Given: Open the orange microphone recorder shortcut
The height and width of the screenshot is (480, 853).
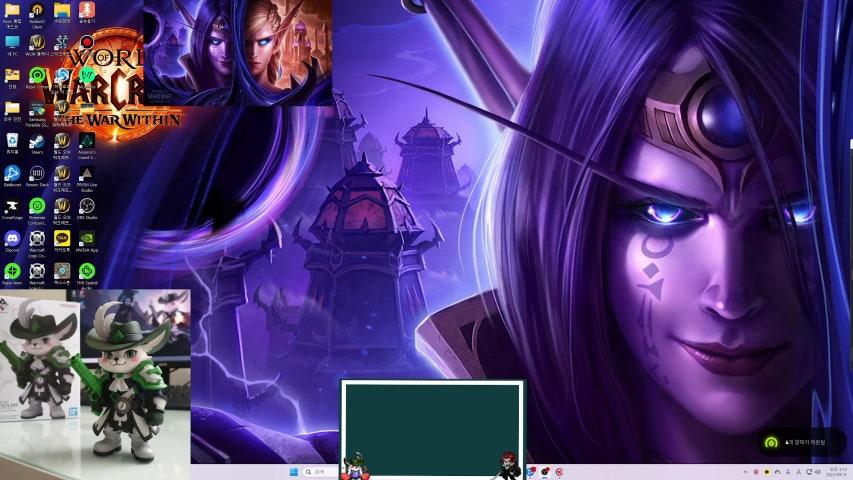Looking at the screenshot, I should 86,12.
